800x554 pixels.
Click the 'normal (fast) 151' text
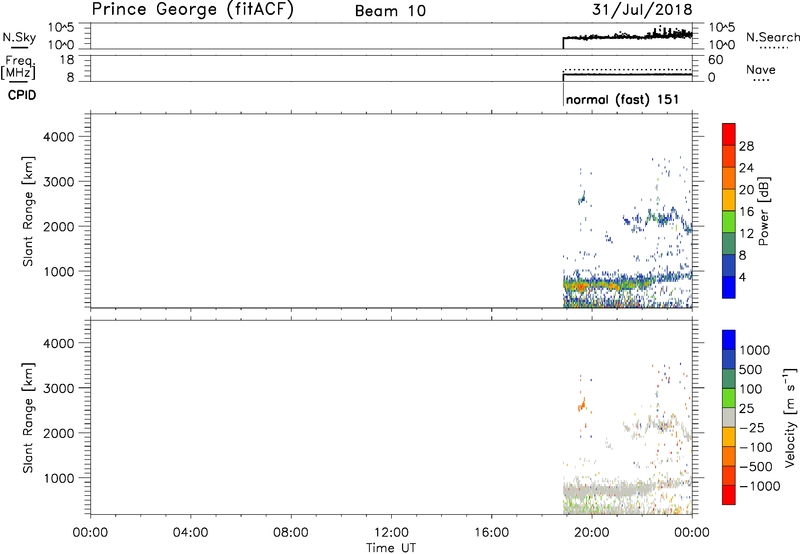[x=622, y=99]
